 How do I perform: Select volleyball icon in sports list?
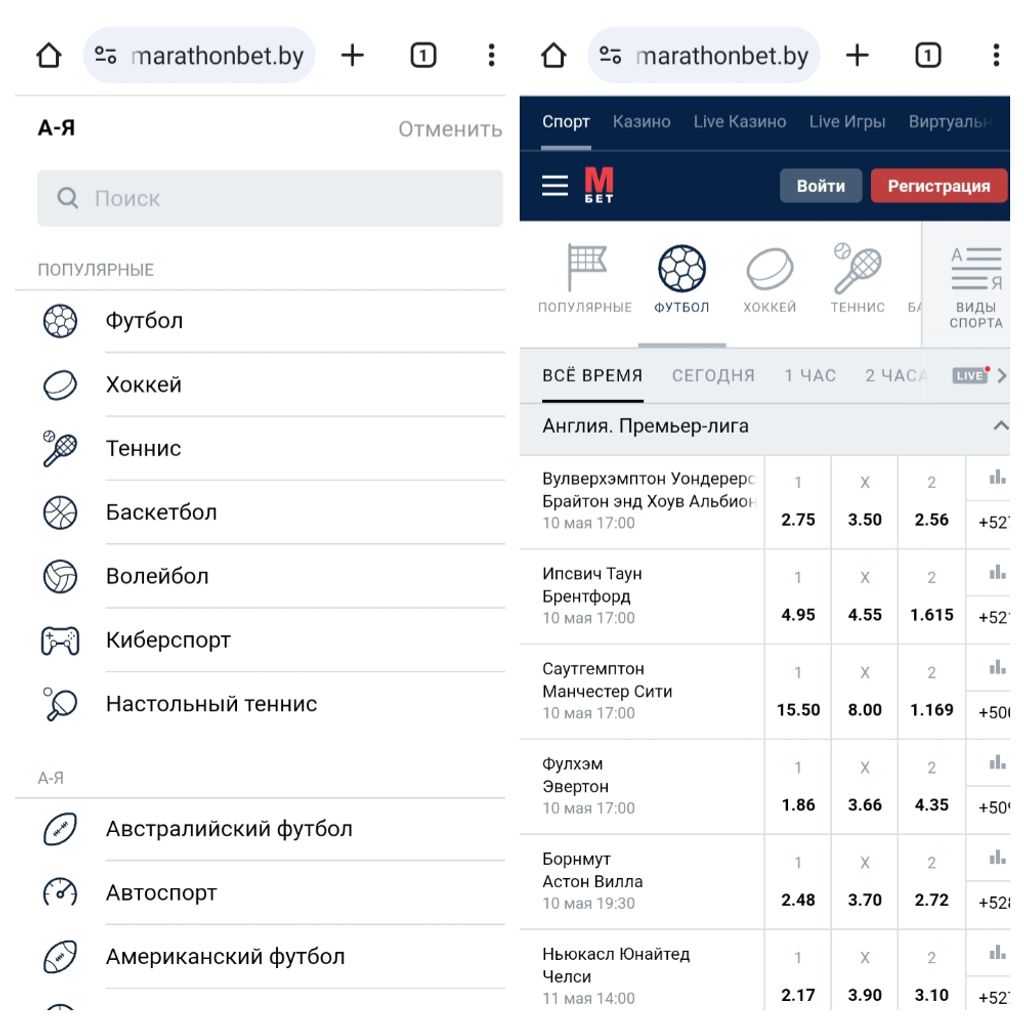60,577
